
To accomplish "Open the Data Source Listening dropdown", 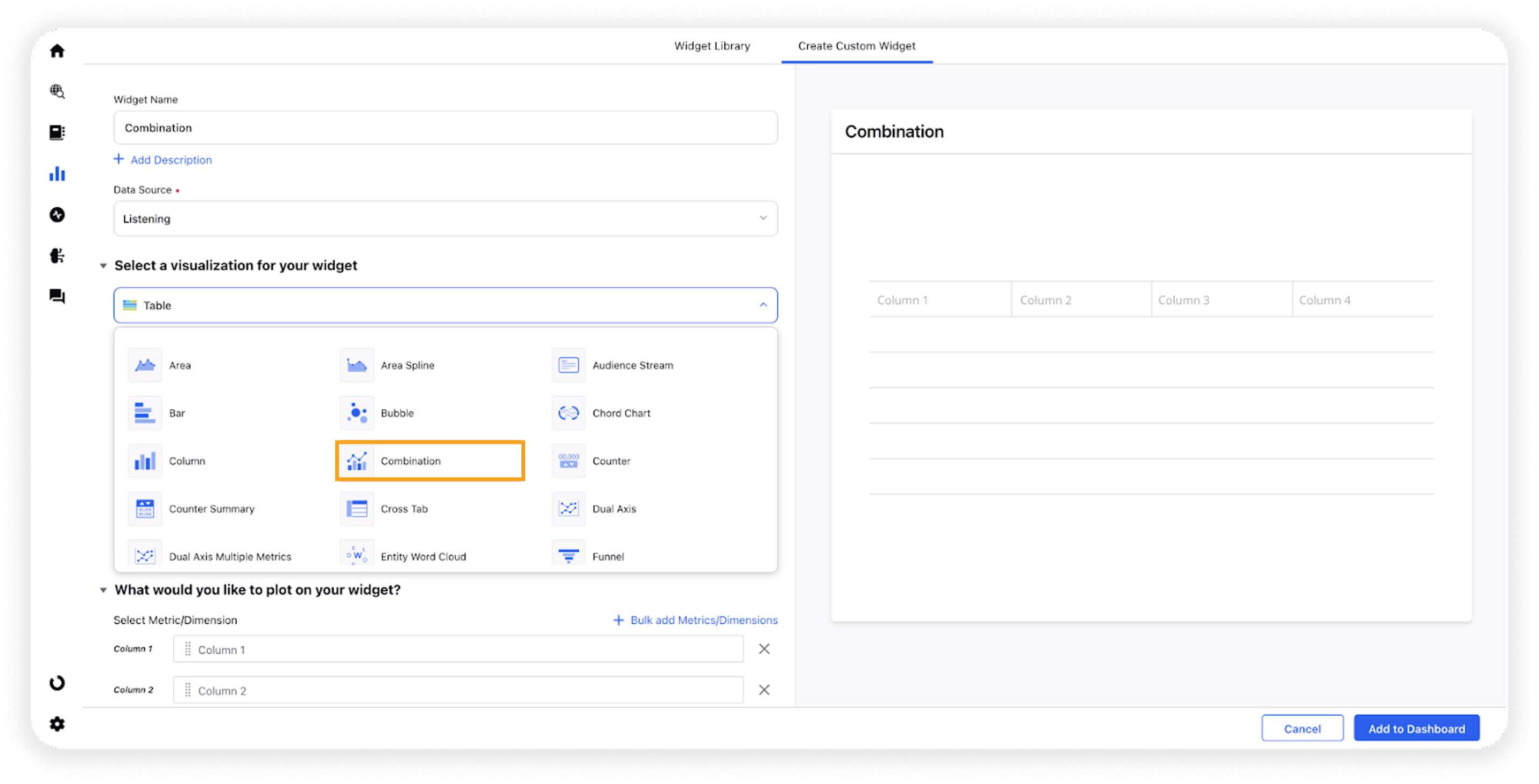I will click(x=446, y=218).
